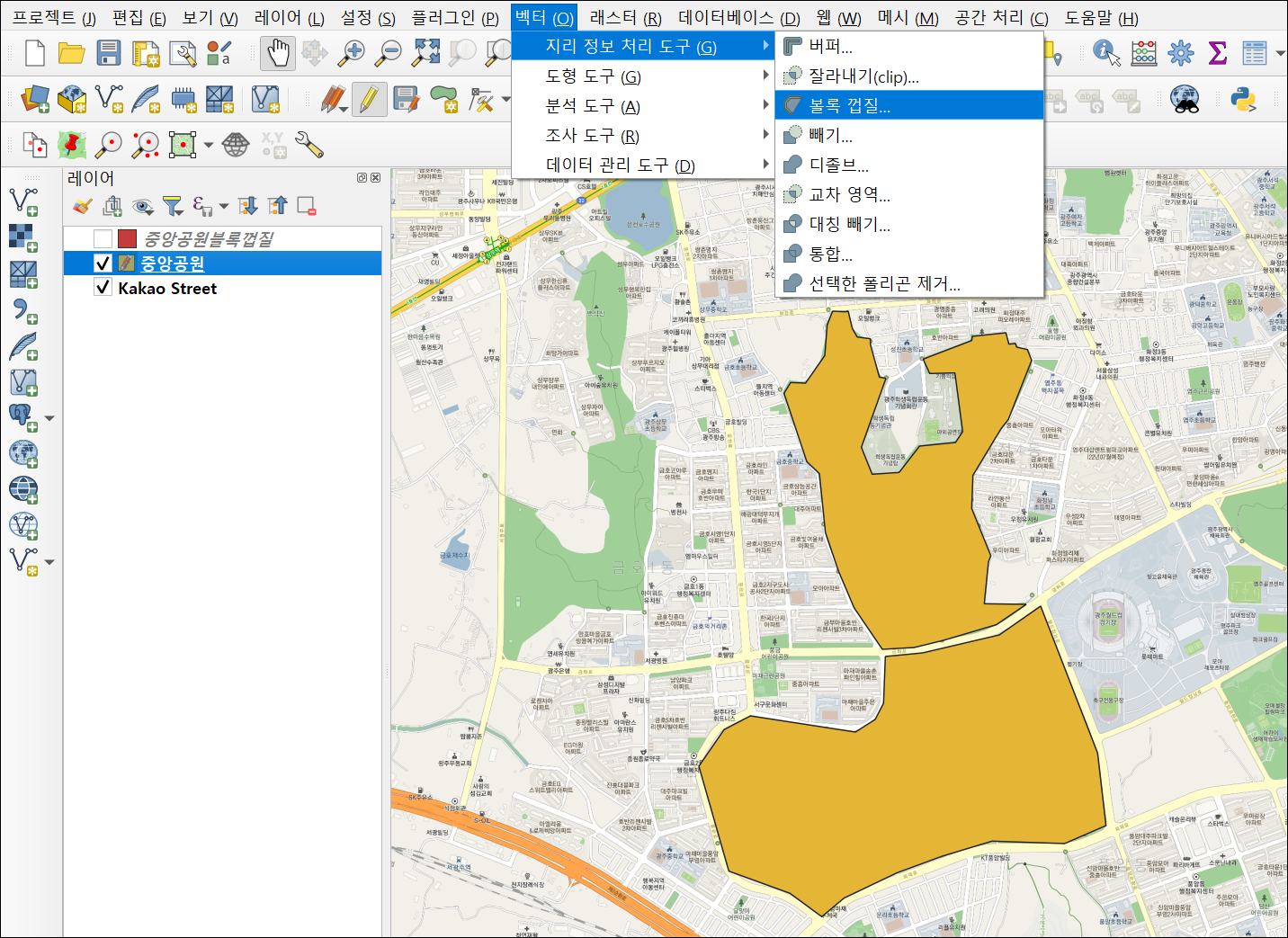Click the New SpatiaLite Layer feather icon
Viewport: 1288px width, 938px height.
[146, 99]
